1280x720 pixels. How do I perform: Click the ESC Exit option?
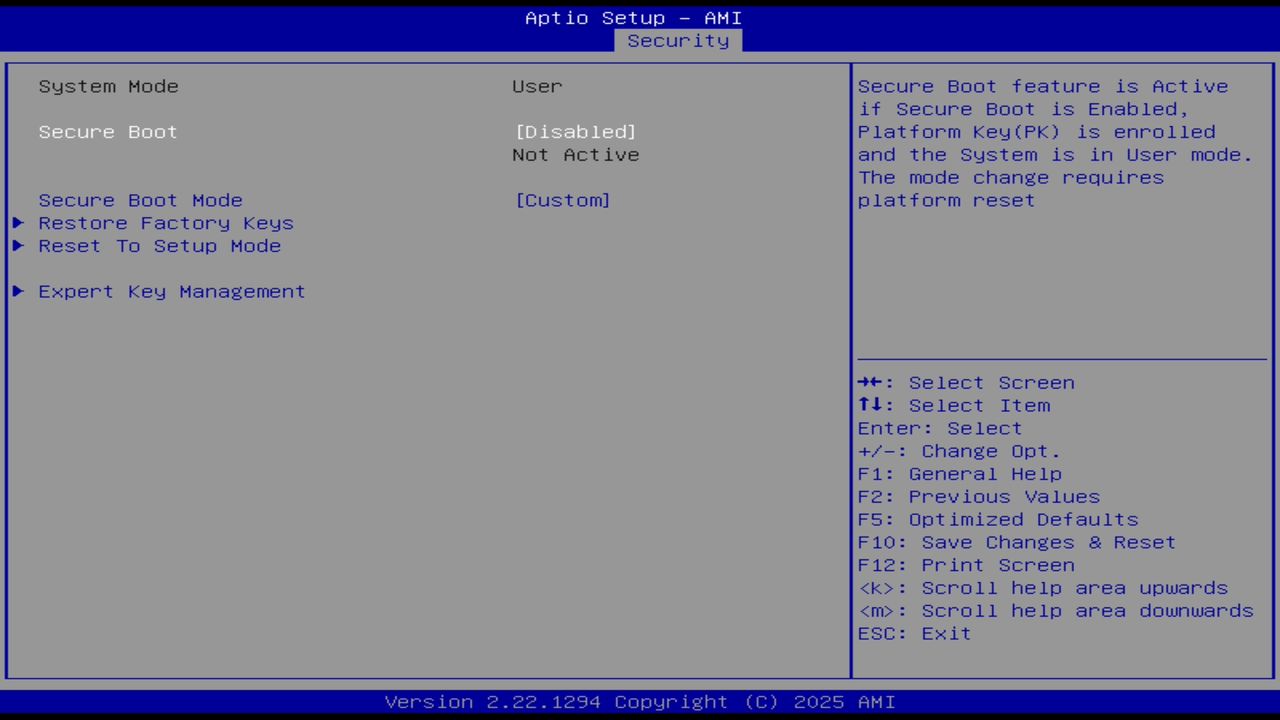(x=914, y=633)
